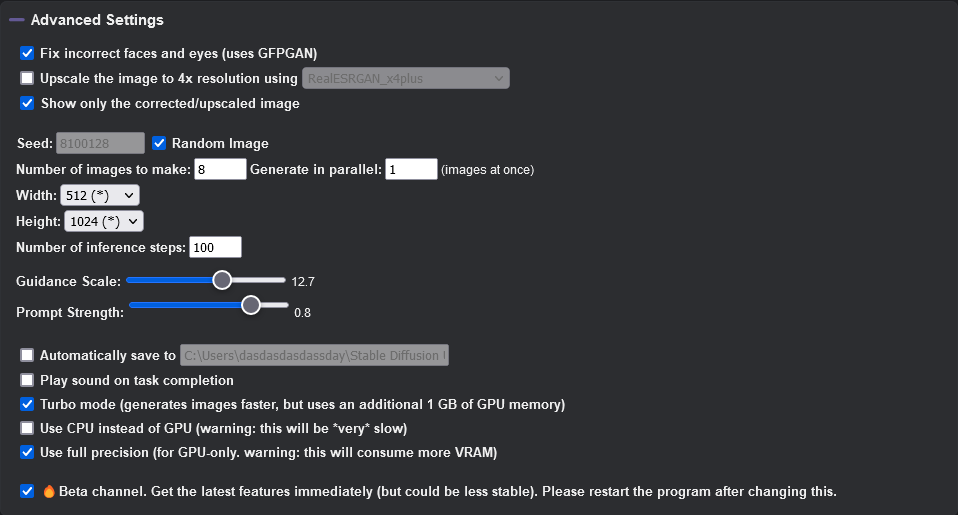
Task: Enable Play sound on task completion
Action: coord(27,380)
